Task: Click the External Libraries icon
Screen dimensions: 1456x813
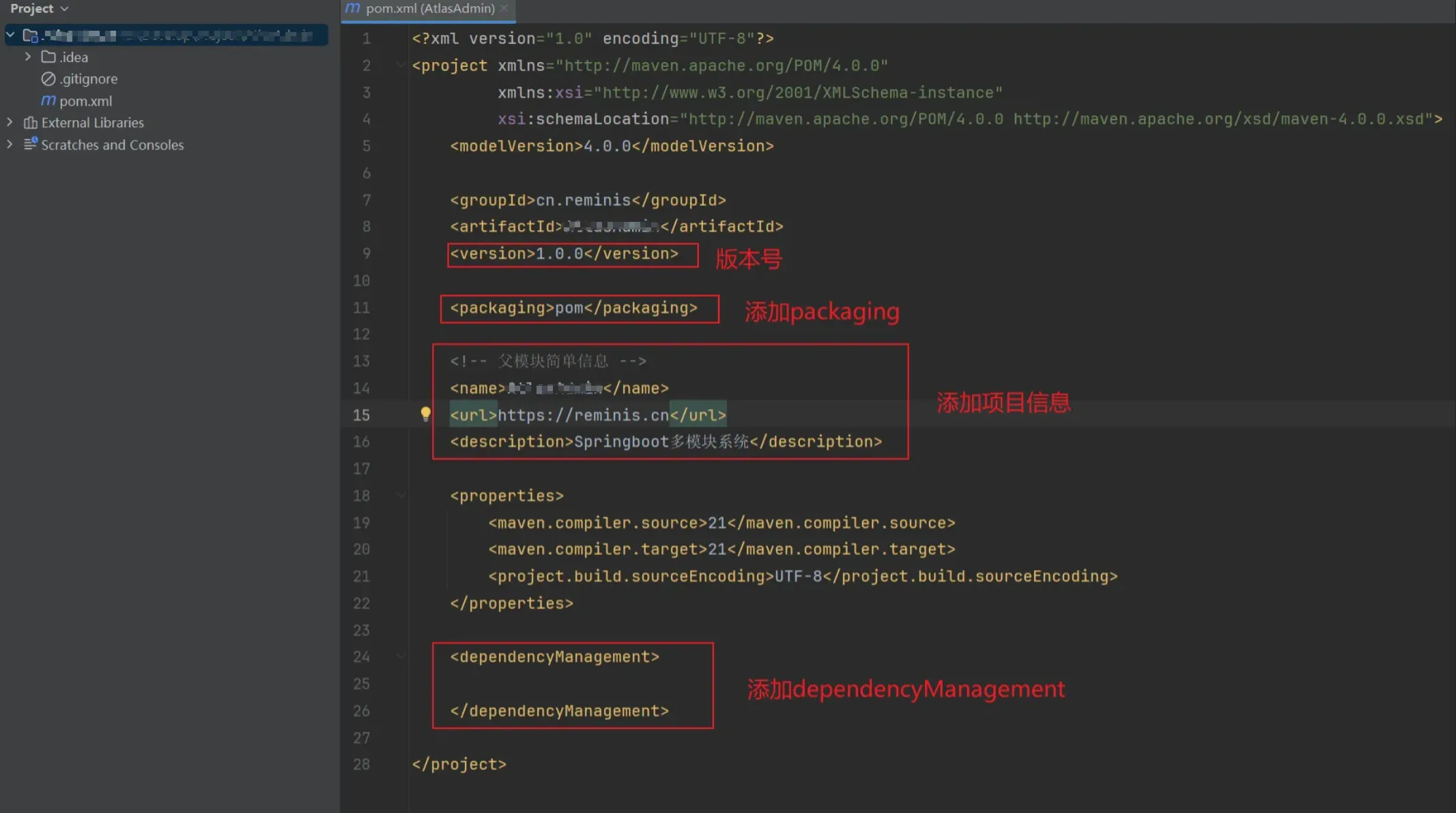Action: (30, 123)
